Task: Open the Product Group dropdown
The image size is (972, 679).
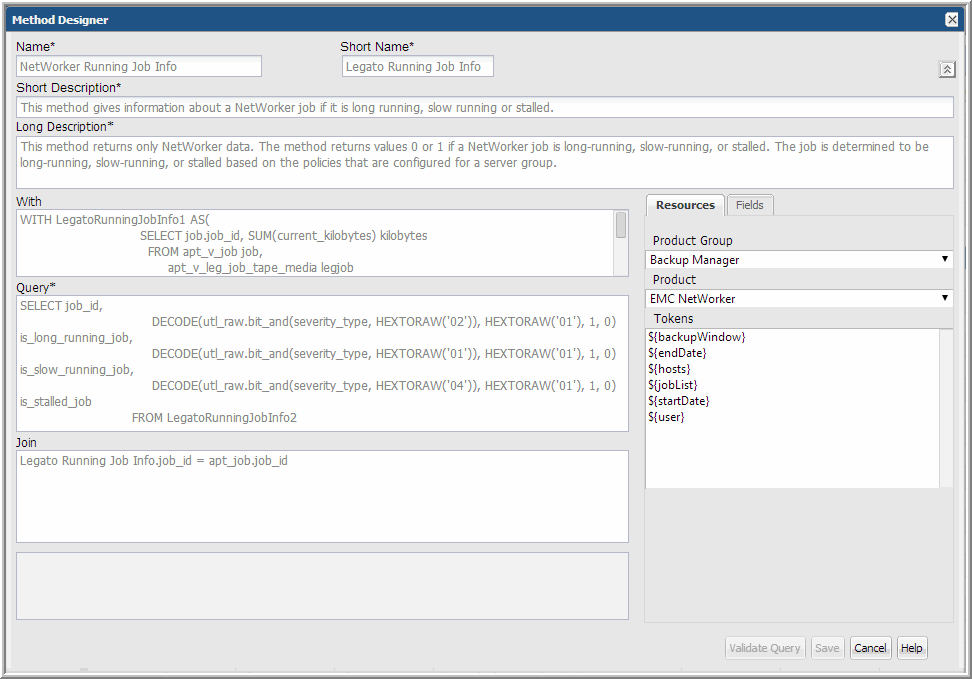Action: pyautogui.click(x=799, y=260)
